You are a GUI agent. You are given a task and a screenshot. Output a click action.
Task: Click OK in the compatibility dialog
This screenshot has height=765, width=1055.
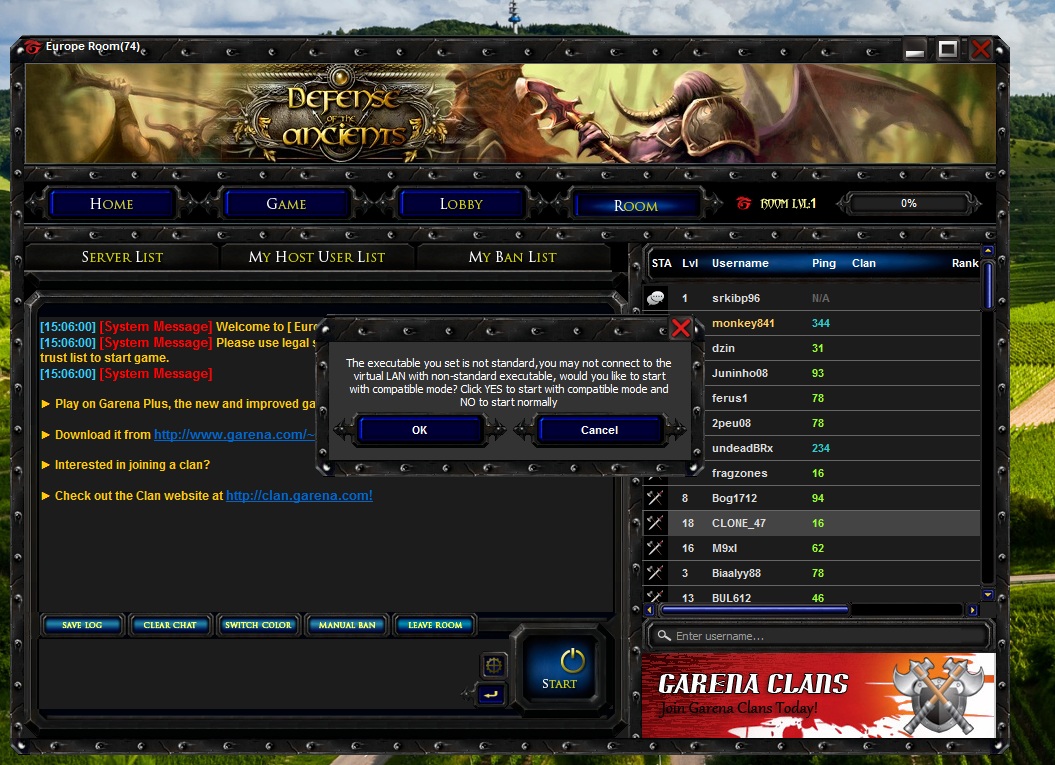tap(420, 430)
